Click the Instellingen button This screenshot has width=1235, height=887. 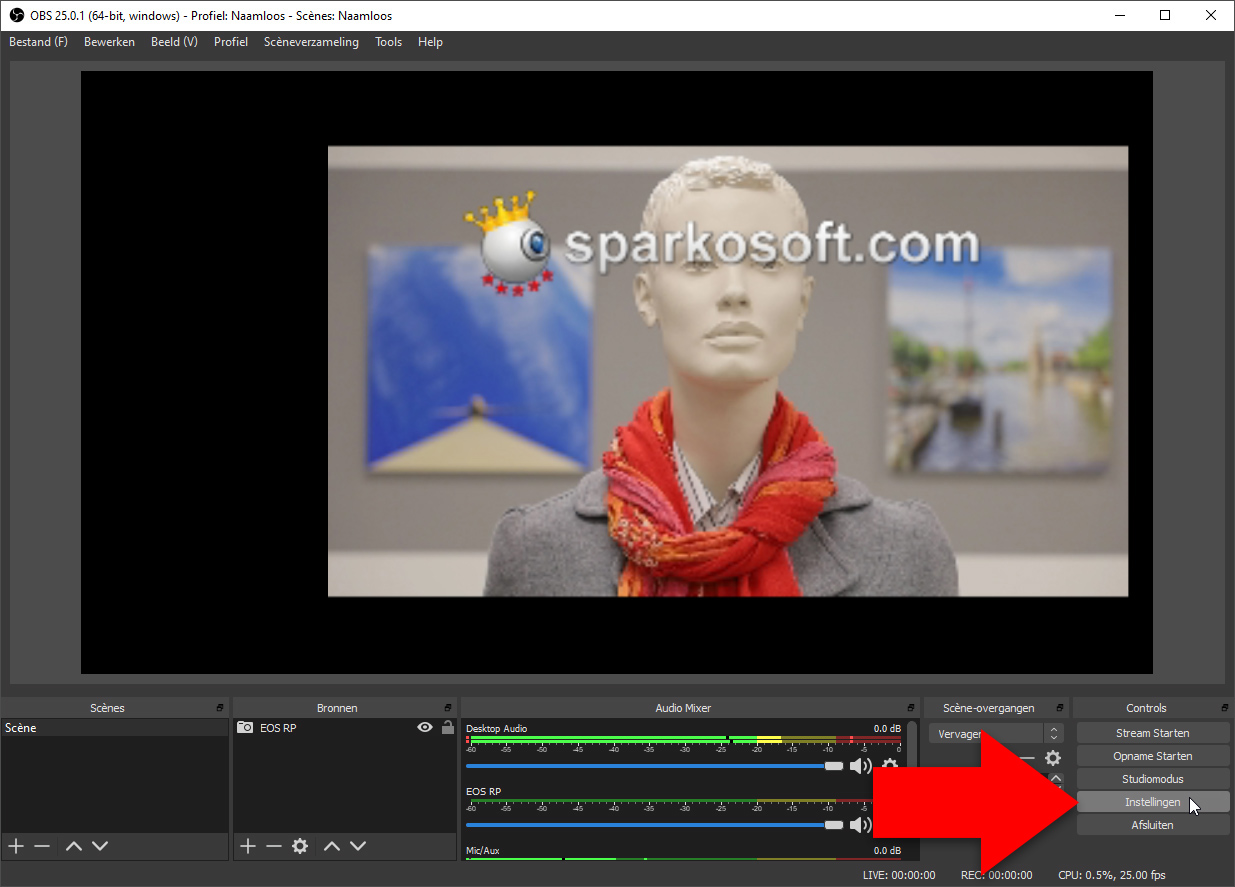coord(1152,802)
